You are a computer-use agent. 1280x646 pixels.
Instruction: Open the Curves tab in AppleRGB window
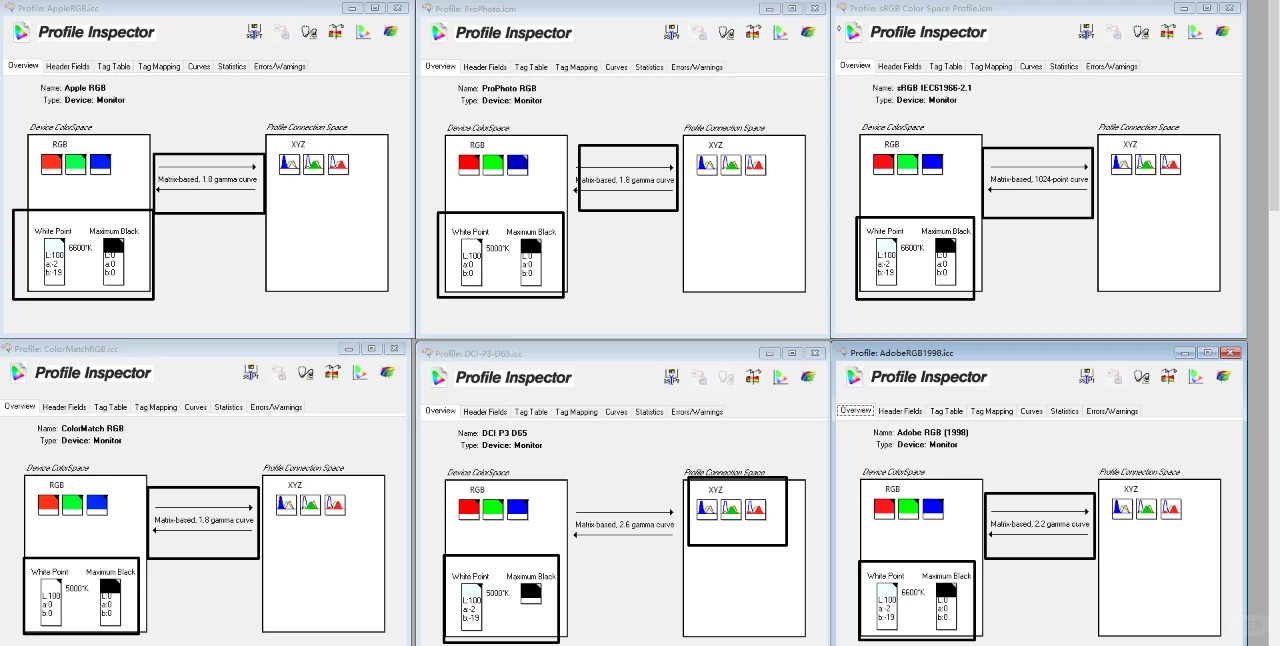point(199,66)
